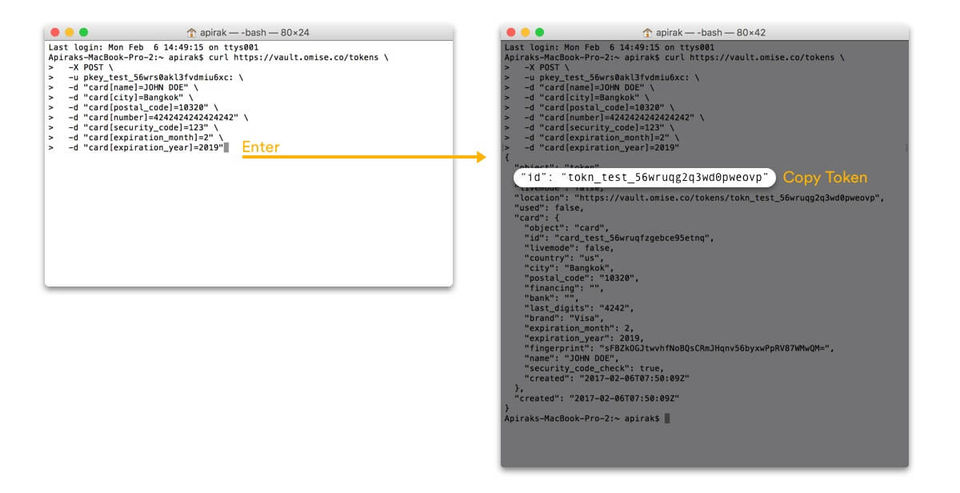Click the "postal_code": "10320" output line
This screenshot has height=493, width=960.
point(582,278)
